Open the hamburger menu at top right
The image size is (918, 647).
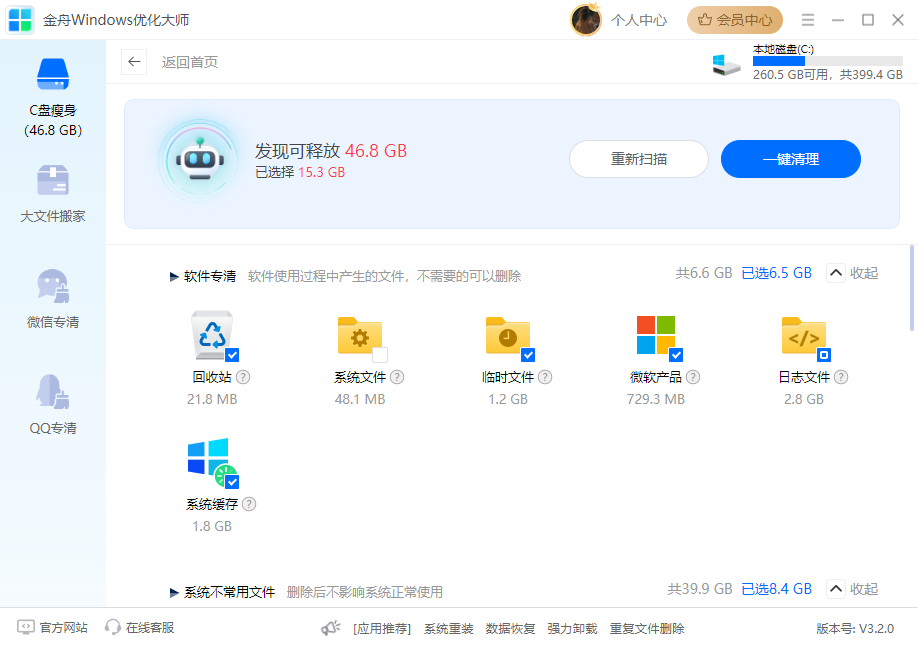click(807, 19)
